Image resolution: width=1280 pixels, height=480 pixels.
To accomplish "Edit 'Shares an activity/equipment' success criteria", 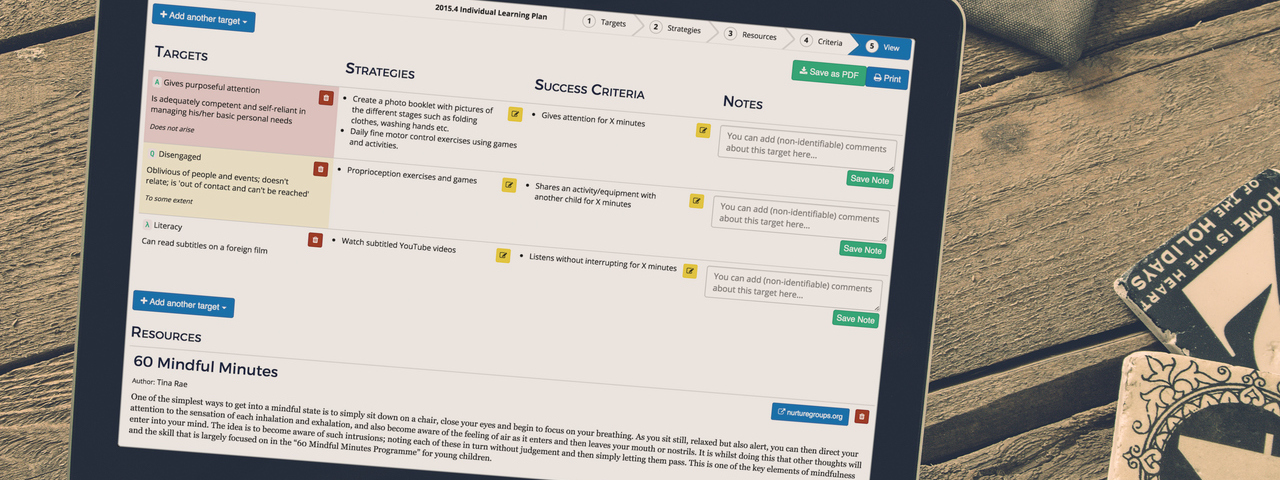I will [696, 201].
